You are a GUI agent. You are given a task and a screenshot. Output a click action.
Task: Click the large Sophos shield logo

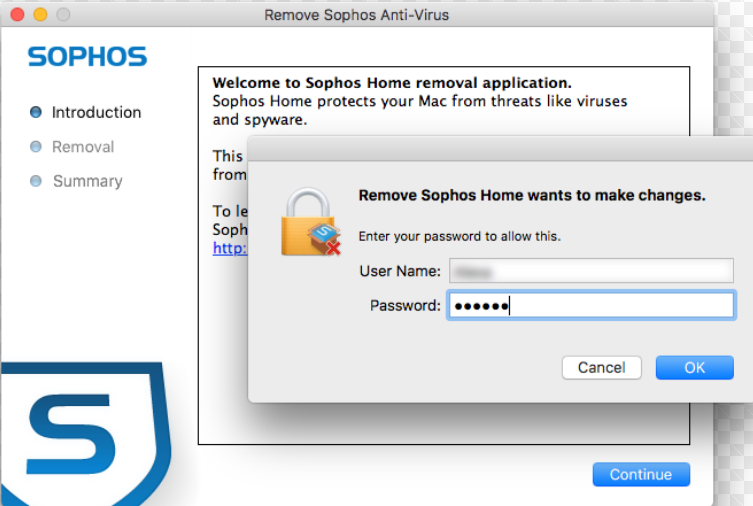(x=85, y=428)
